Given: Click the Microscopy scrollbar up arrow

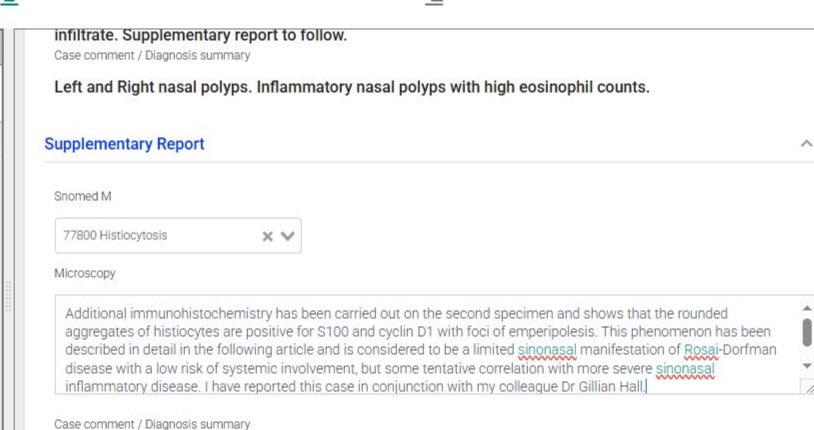Looking at the screenshot, I should click(x=807, y=308).
